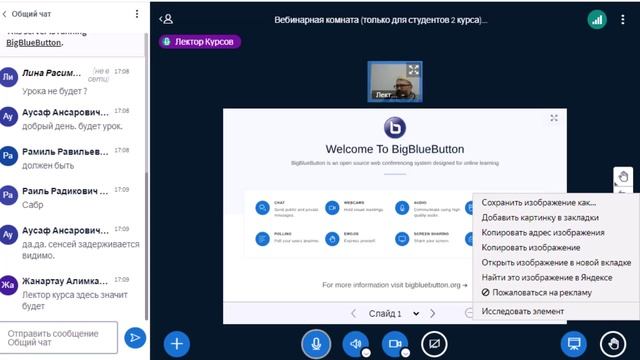
Task: Open audio device options dropdown
Action: (x=366, y=353)
